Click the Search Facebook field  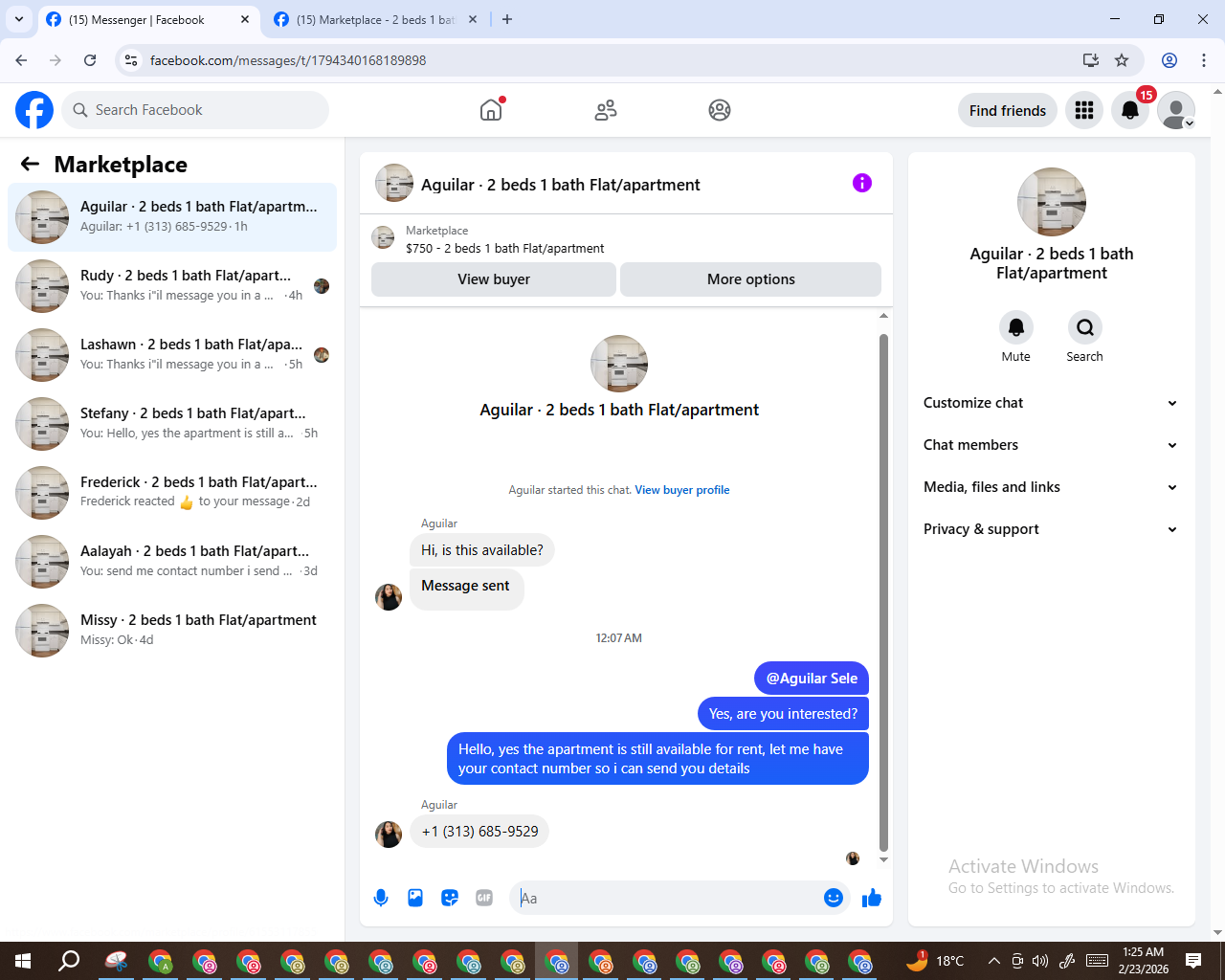(195, 110)
